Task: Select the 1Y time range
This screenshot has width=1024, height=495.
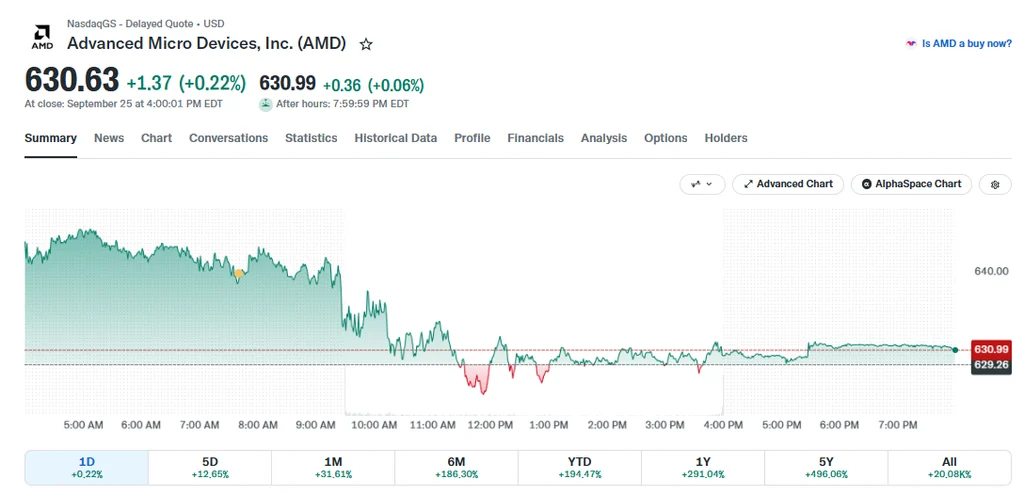Action: (703, 468)
